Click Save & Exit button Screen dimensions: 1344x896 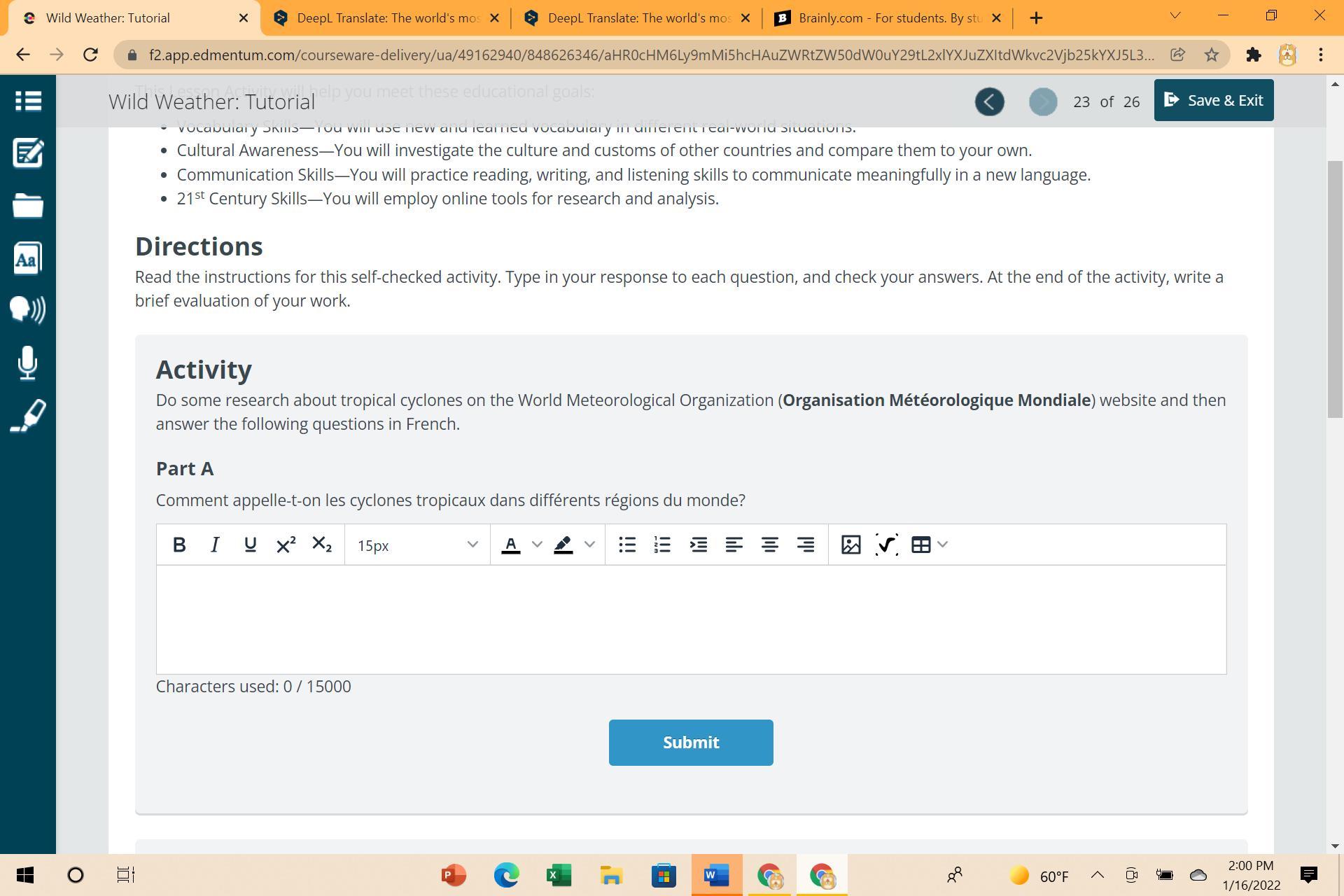(1213, 101)
